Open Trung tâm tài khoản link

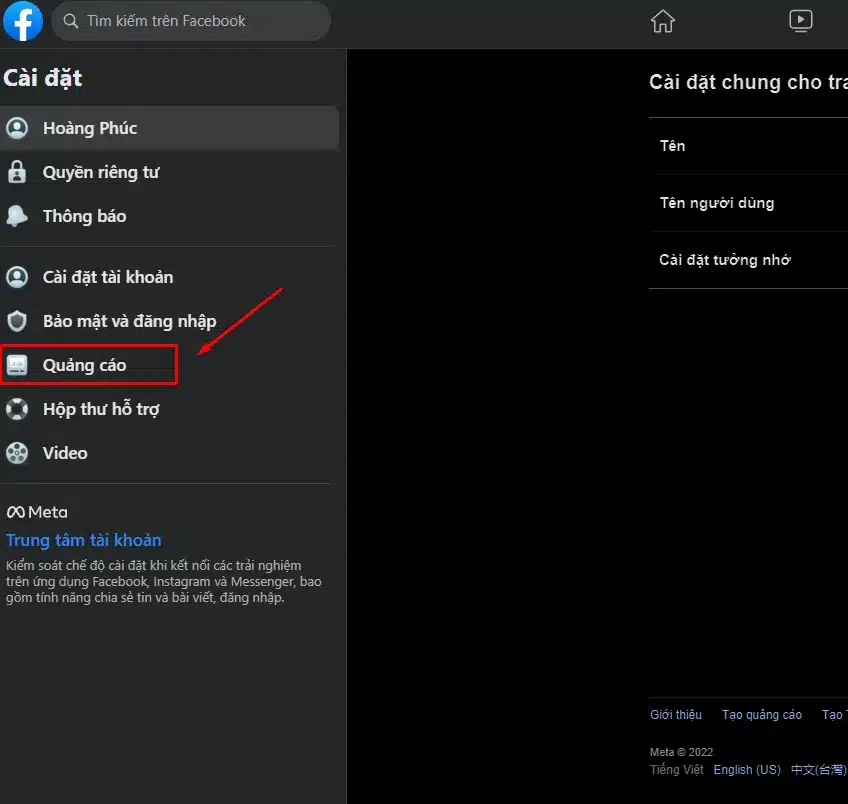tap(84, 540)
